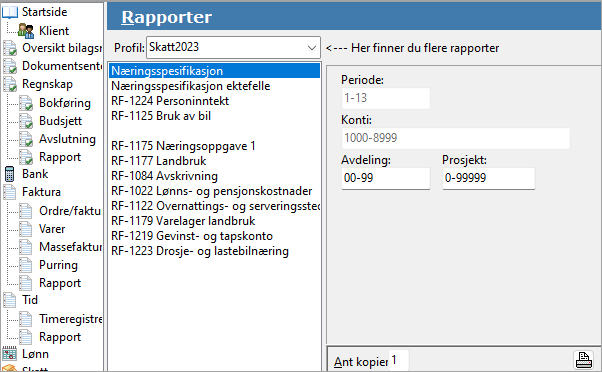Select RF-1223 Drosje- og lastebilnæring
The width and height of the screenshot is (602, 372).
click(x=214, y=251)
